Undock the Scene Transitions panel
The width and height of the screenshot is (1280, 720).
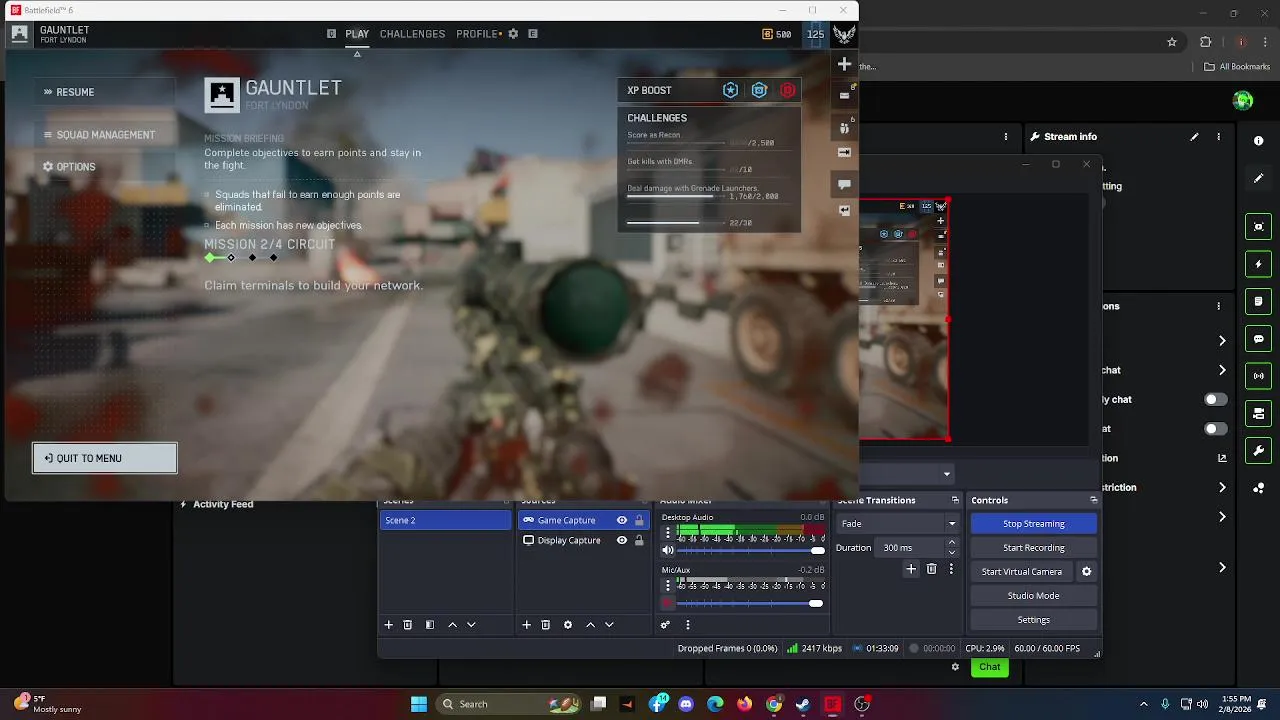point(955,500)
